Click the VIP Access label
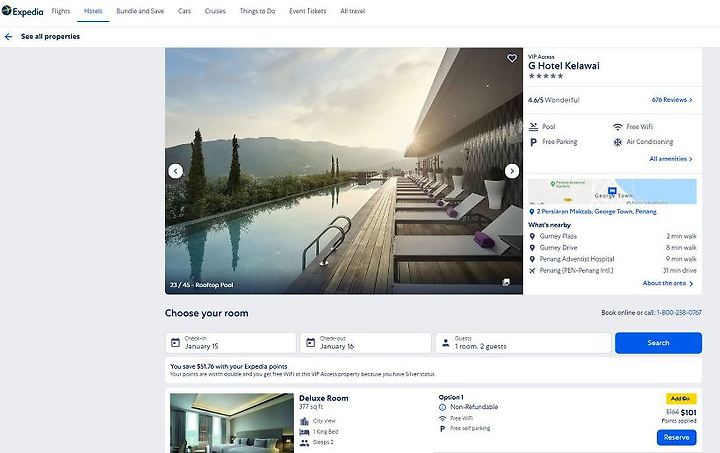 pos(541,56)
